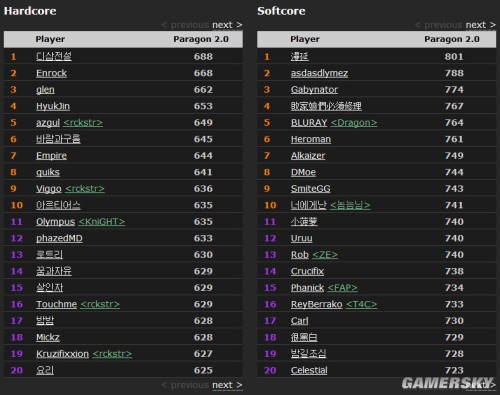Open BLURAY player link
500x395 pixels.
(309, 123)
